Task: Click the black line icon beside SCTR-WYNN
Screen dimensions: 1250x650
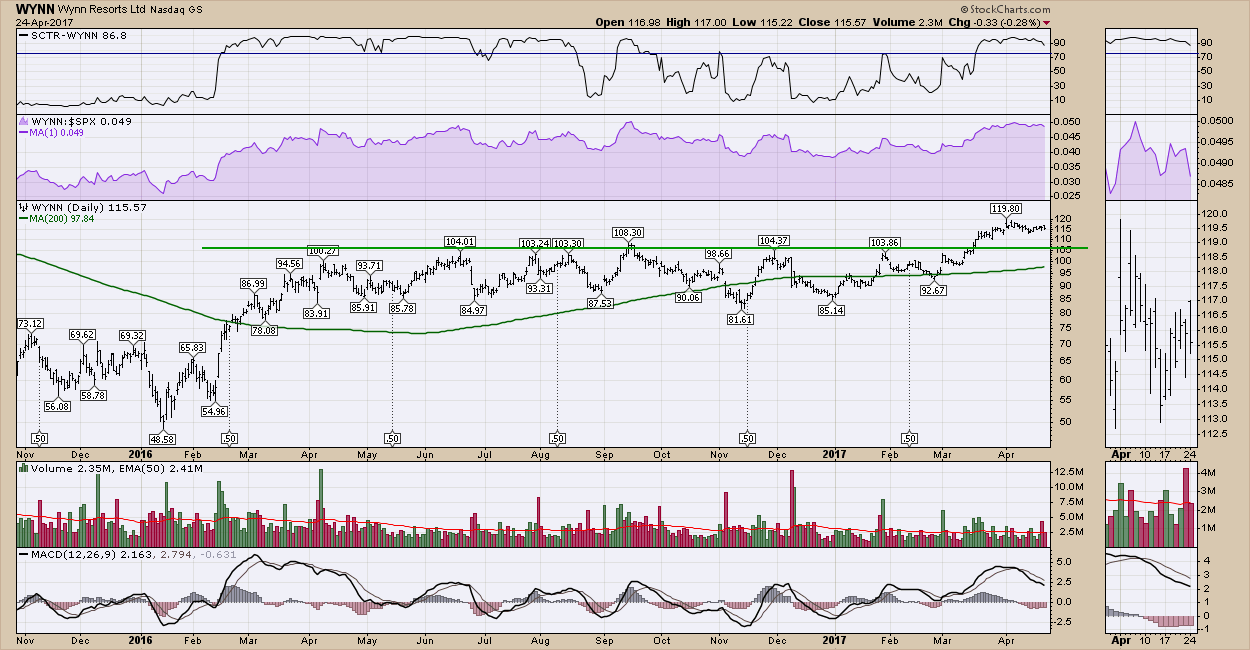Action: 24,35
